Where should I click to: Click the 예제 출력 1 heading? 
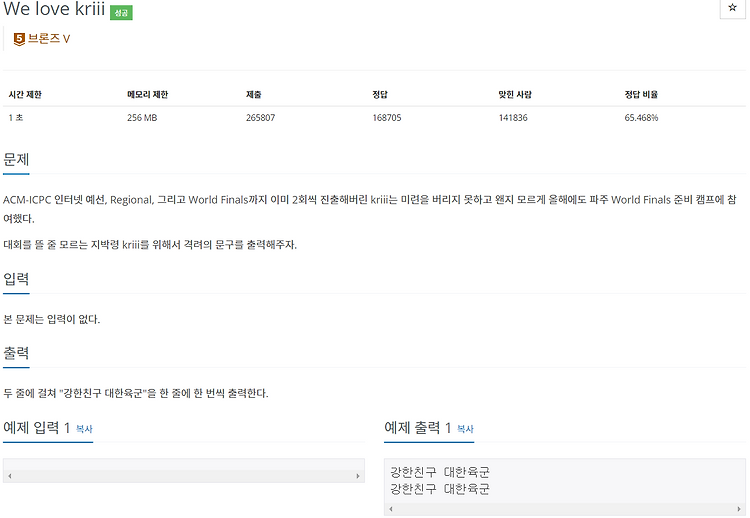418,428
